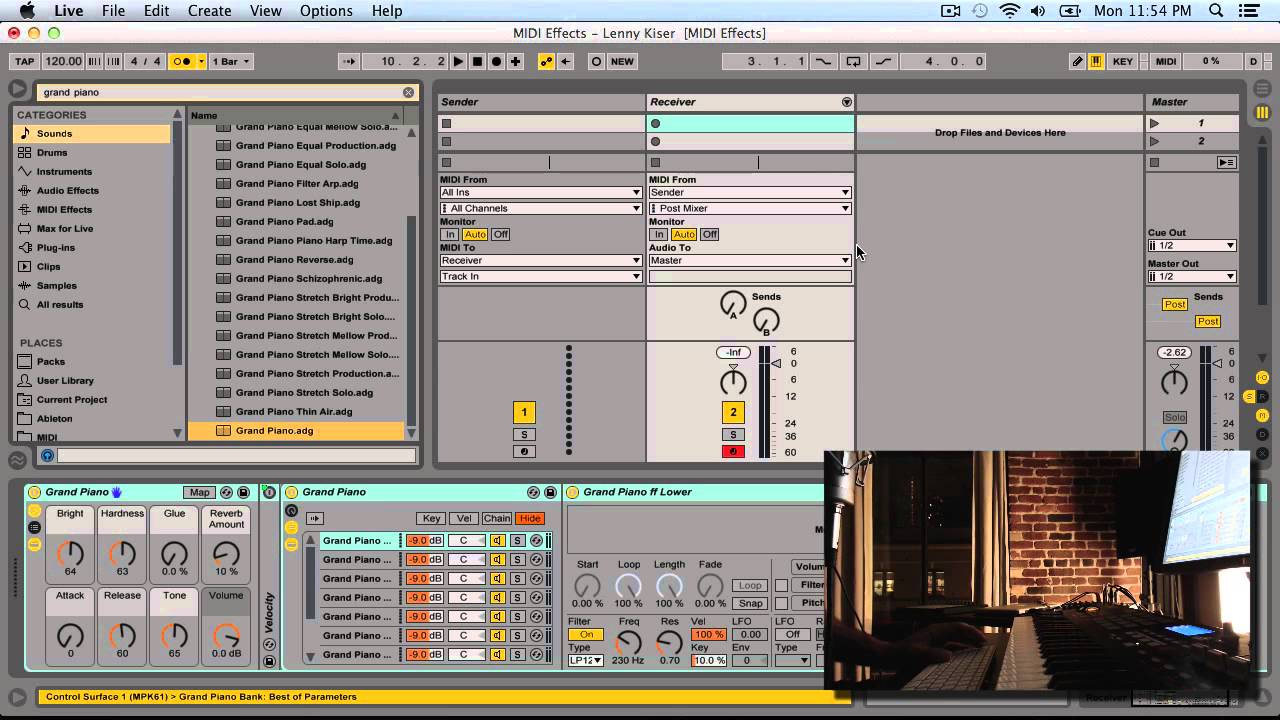
Task: Click the NEW button in transport
Action: coord(622,61)
